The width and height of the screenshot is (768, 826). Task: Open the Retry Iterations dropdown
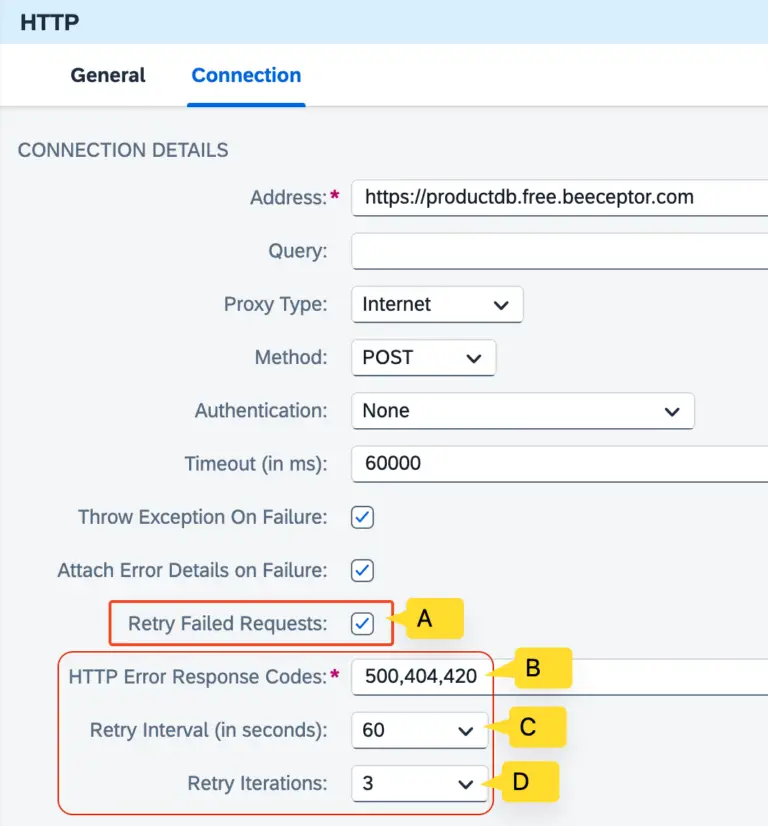point(418,783)
